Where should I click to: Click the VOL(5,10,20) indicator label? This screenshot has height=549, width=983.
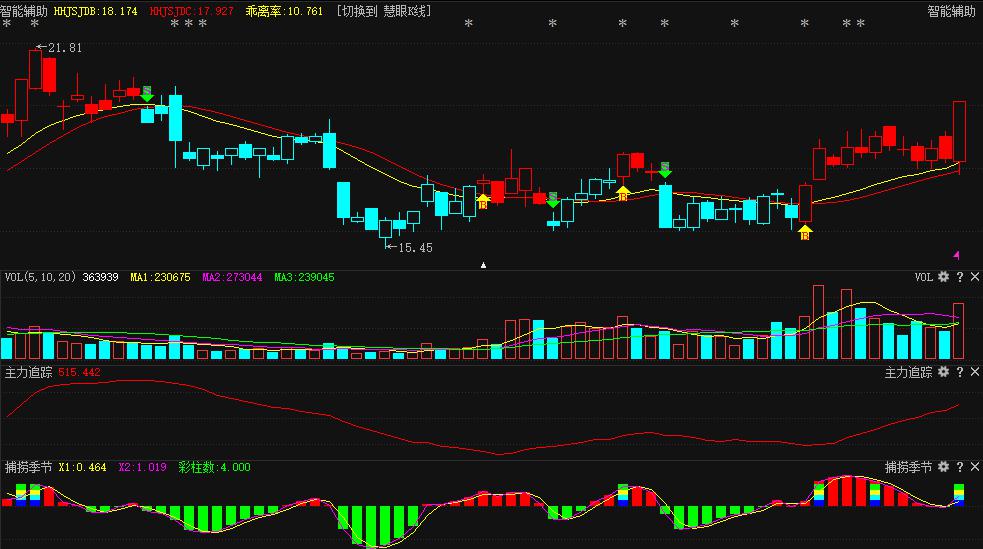click(41, 276)
